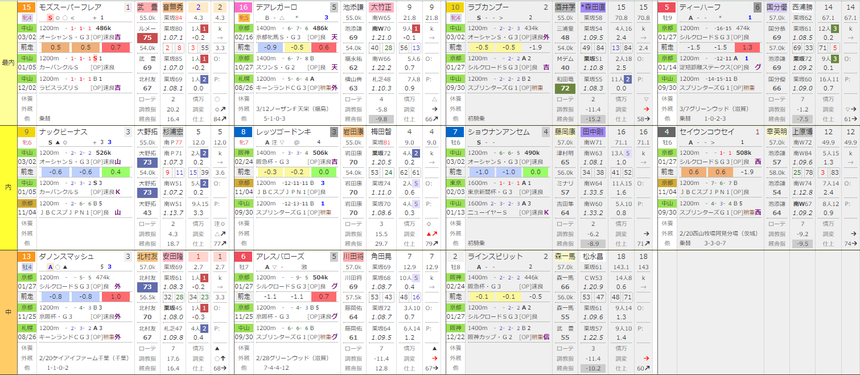Image resolution: width=860 pixels, height=375 pixels.
Task: Click blue -0.9 cell in テアレガーロ 前走 row
Action: tap(270, 48)
